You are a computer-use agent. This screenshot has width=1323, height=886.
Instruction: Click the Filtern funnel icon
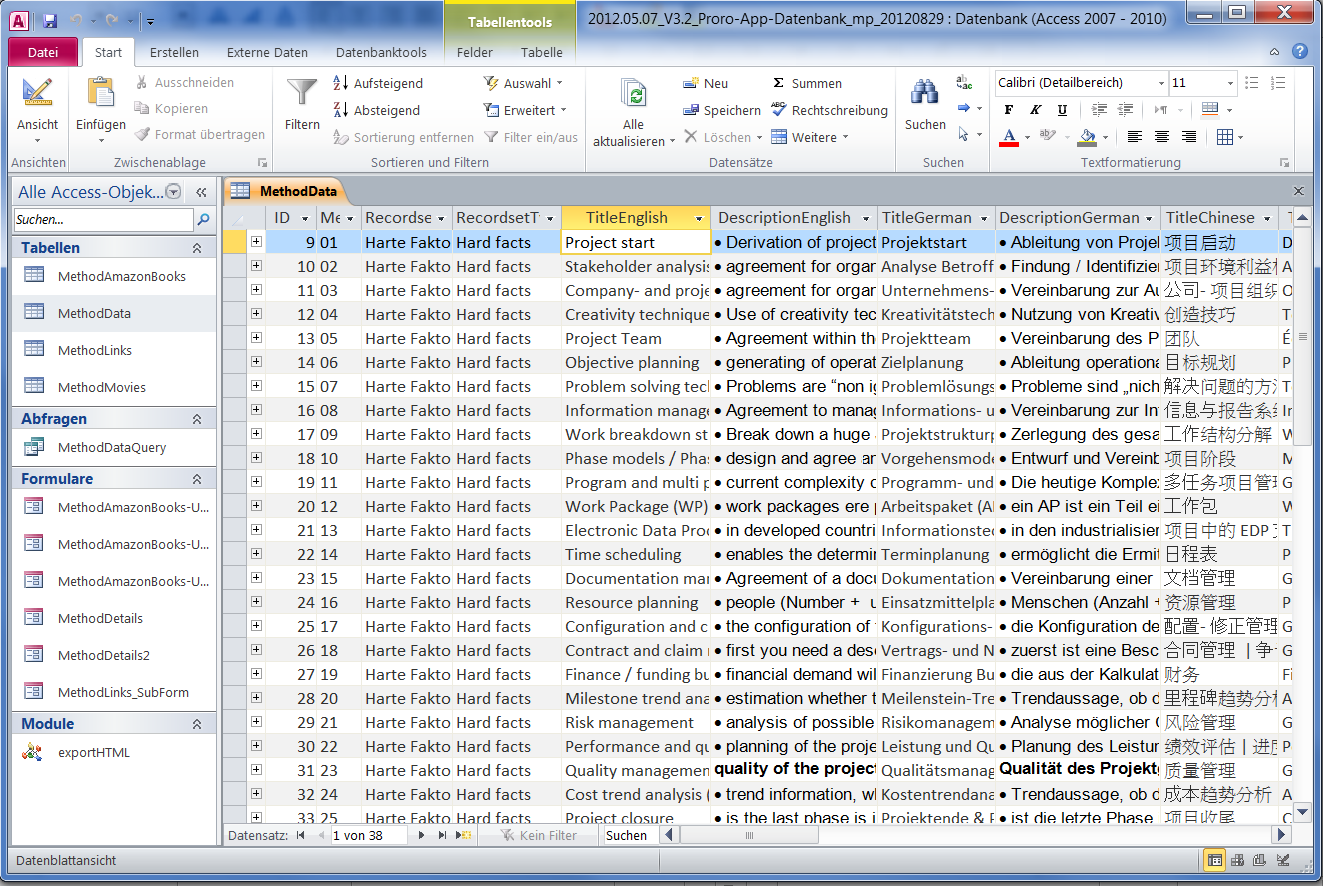coord(302,93)
